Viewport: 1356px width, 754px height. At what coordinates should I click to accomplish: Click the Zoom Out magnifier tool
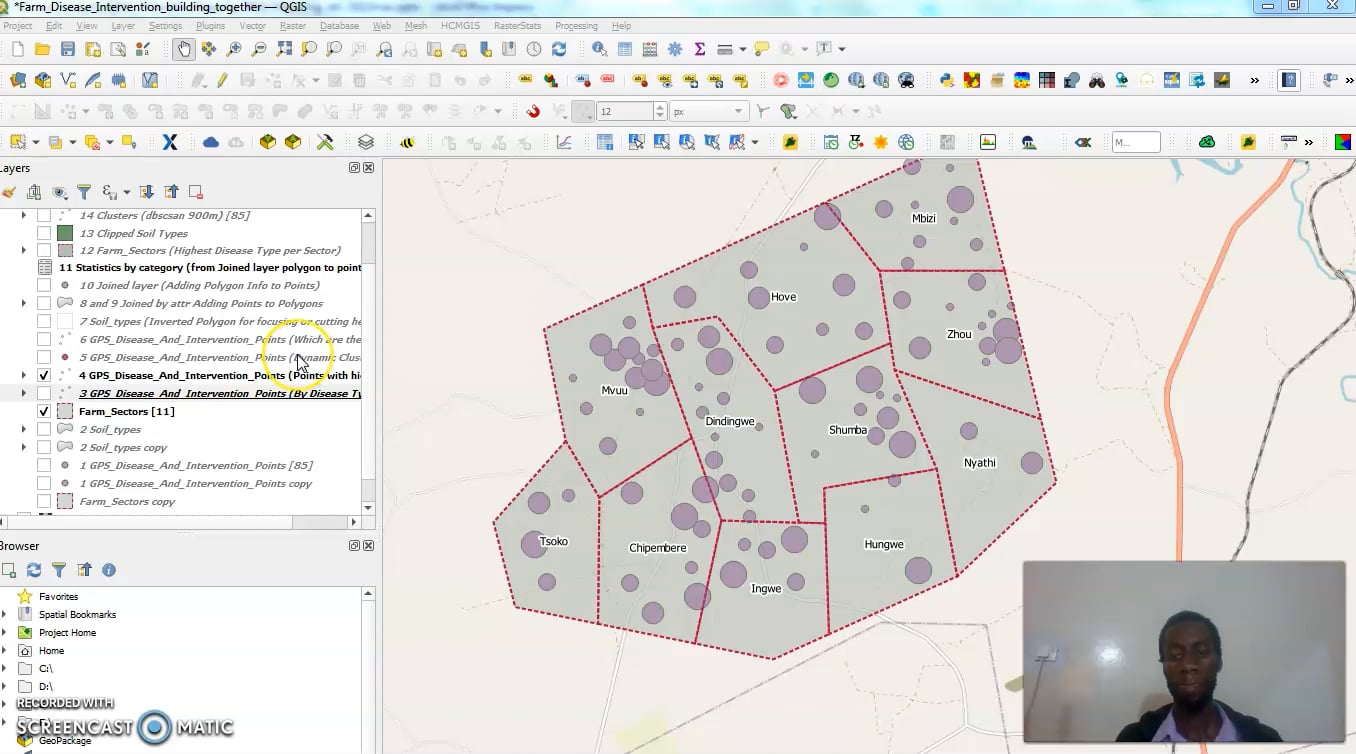click(259, 49)
